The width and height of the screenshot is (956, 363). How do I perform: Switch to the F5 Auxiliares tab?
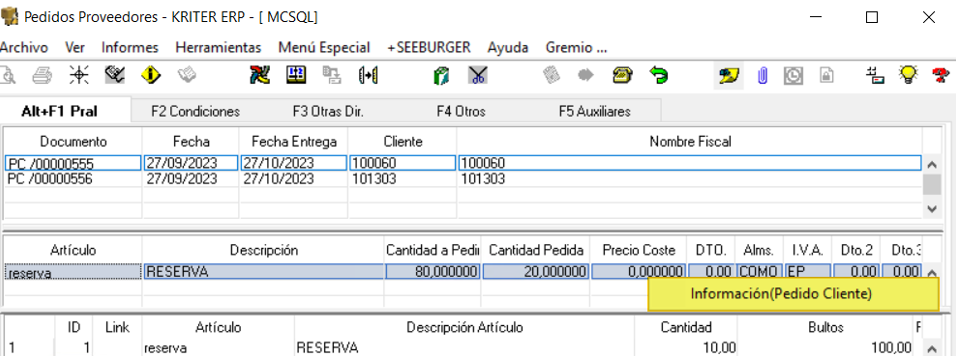point(594,112)
